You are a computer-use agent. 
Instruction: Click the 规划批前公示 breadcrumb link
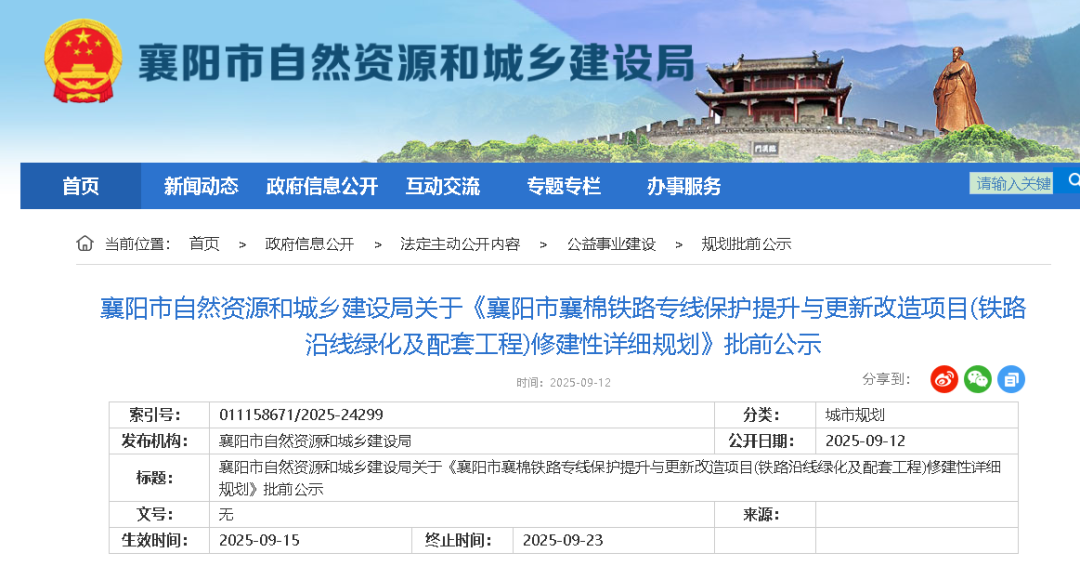point(746,244)
